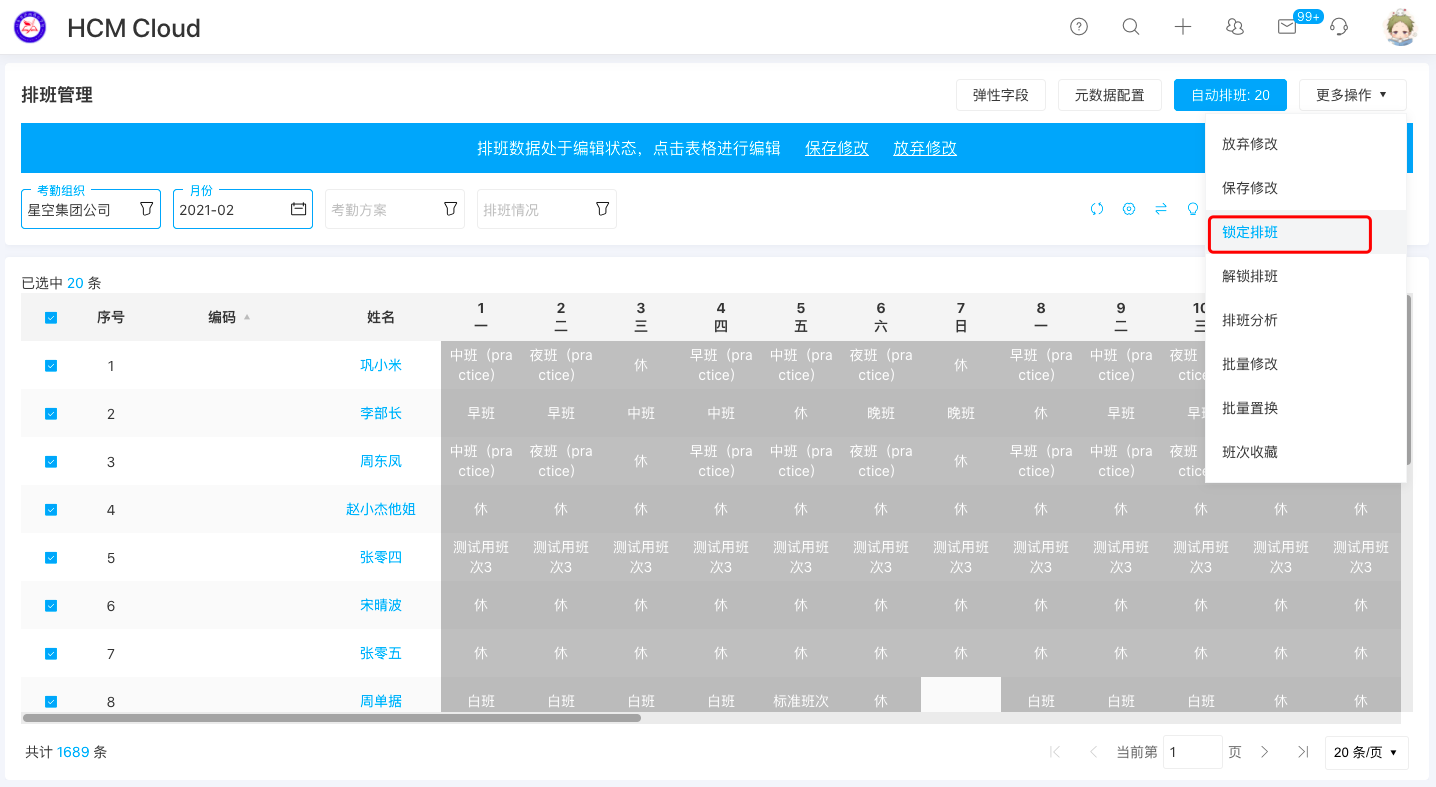Click the plus add icon in the top bar
The width and height of the screenshot is (1436, 787).
coord(1183,27)
